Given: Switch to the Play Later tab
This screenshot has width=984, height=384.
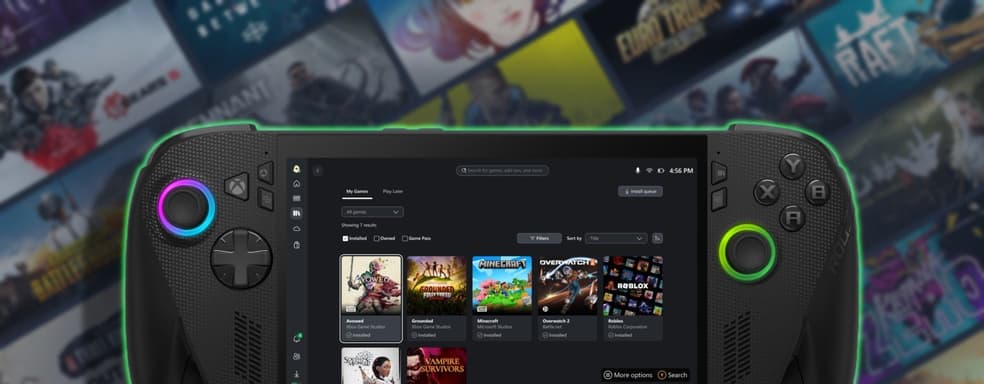Looking at the screenshot, I should tap(393, 191).
